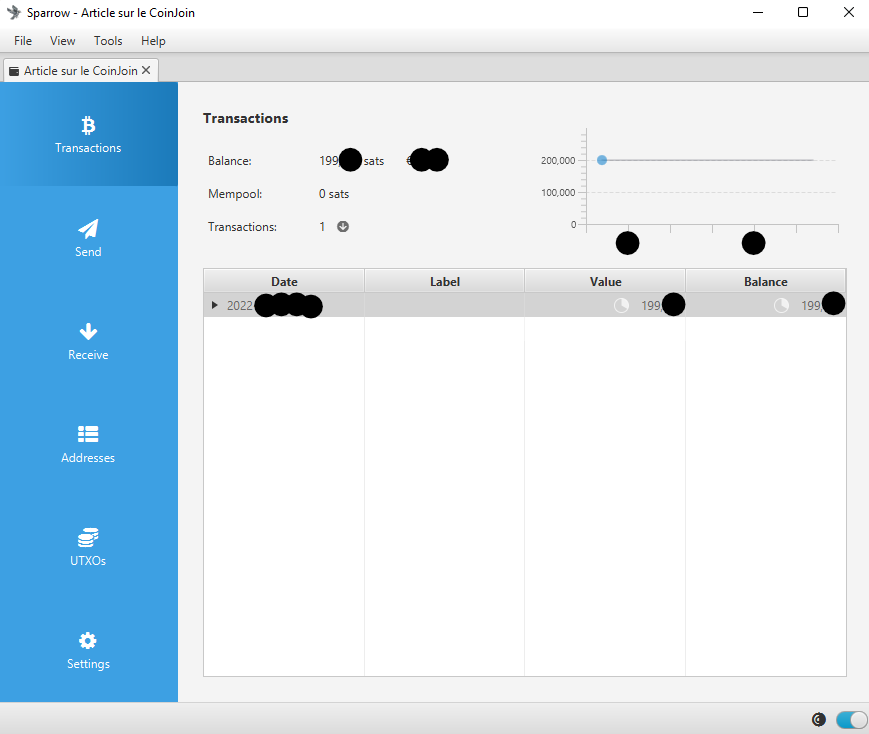Viewport: 869px width, 734px height.
Task: Open the View menu
Action: pyautogui.click(x=63, y=41)
